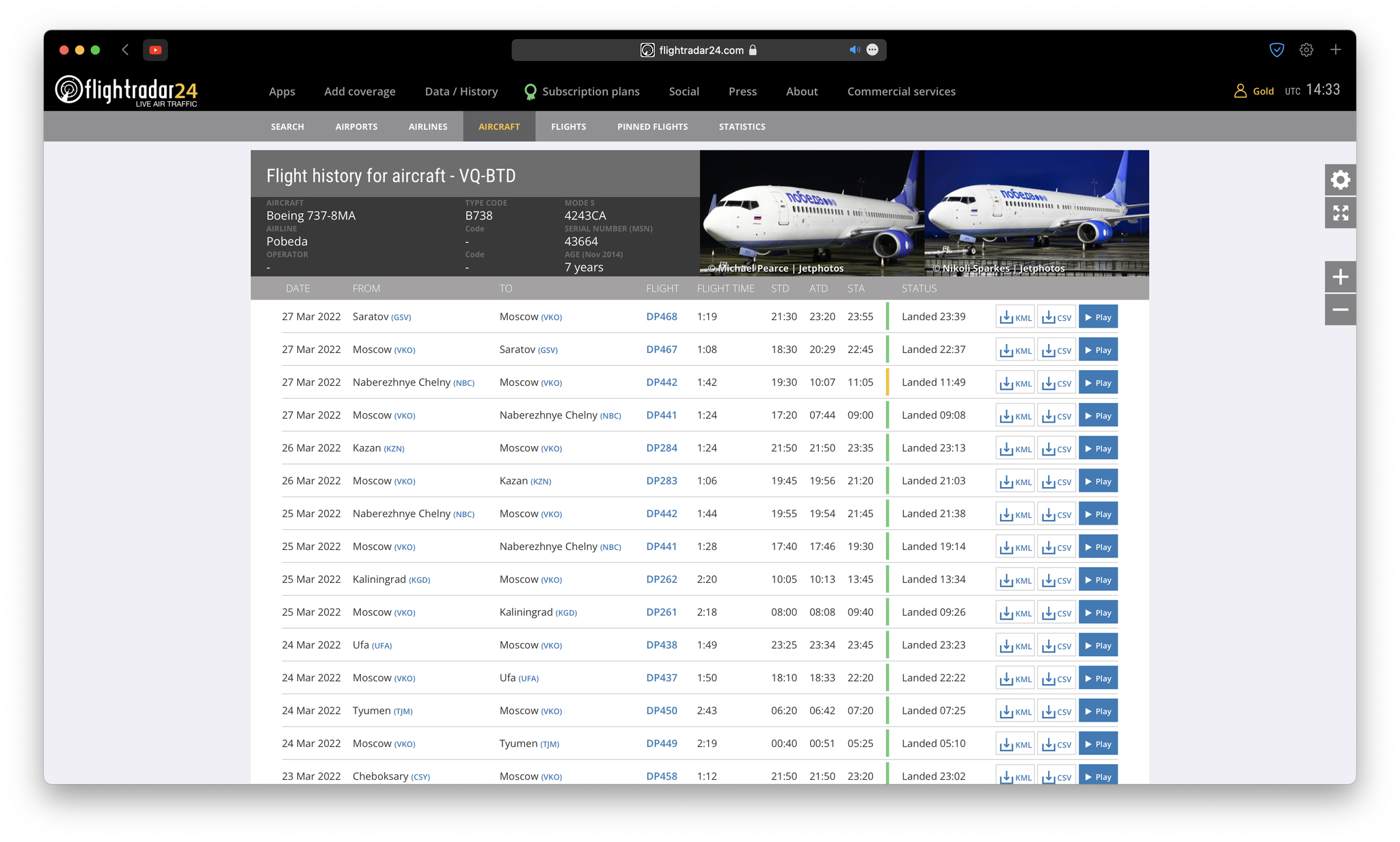This screenshot has height=842, width=1400.
Task: Open browser settings gear icon
Action: coord(1306,50)
